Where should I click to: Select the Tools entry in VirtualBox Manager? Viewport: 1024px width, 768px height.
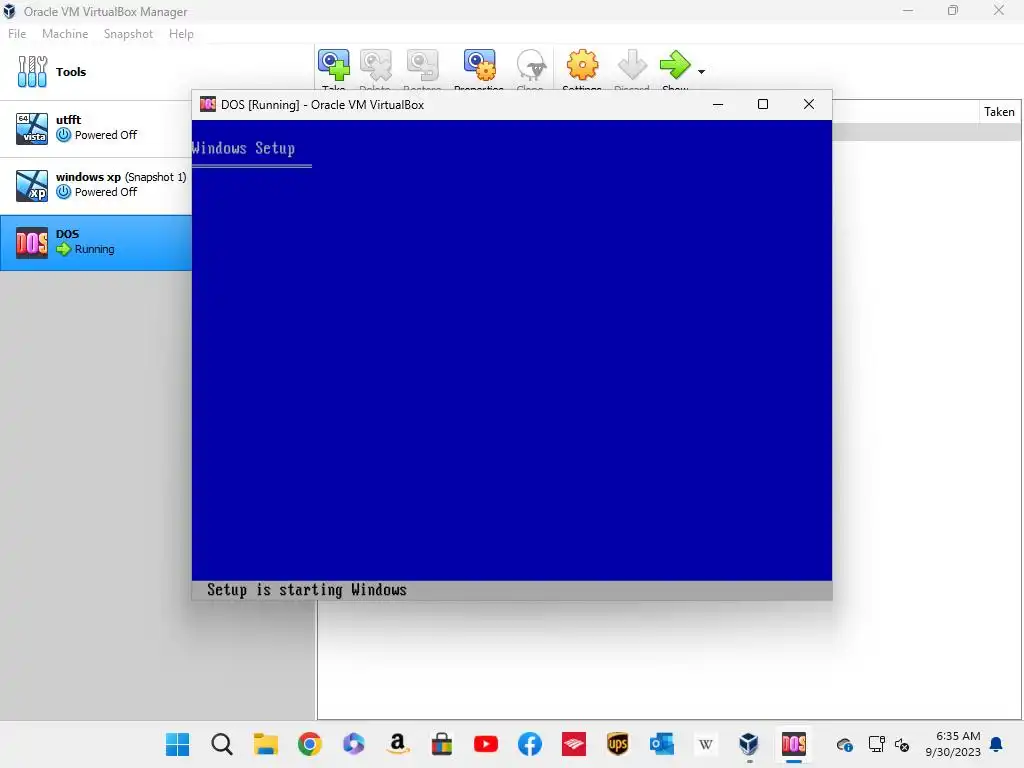(x=157, y=72)
